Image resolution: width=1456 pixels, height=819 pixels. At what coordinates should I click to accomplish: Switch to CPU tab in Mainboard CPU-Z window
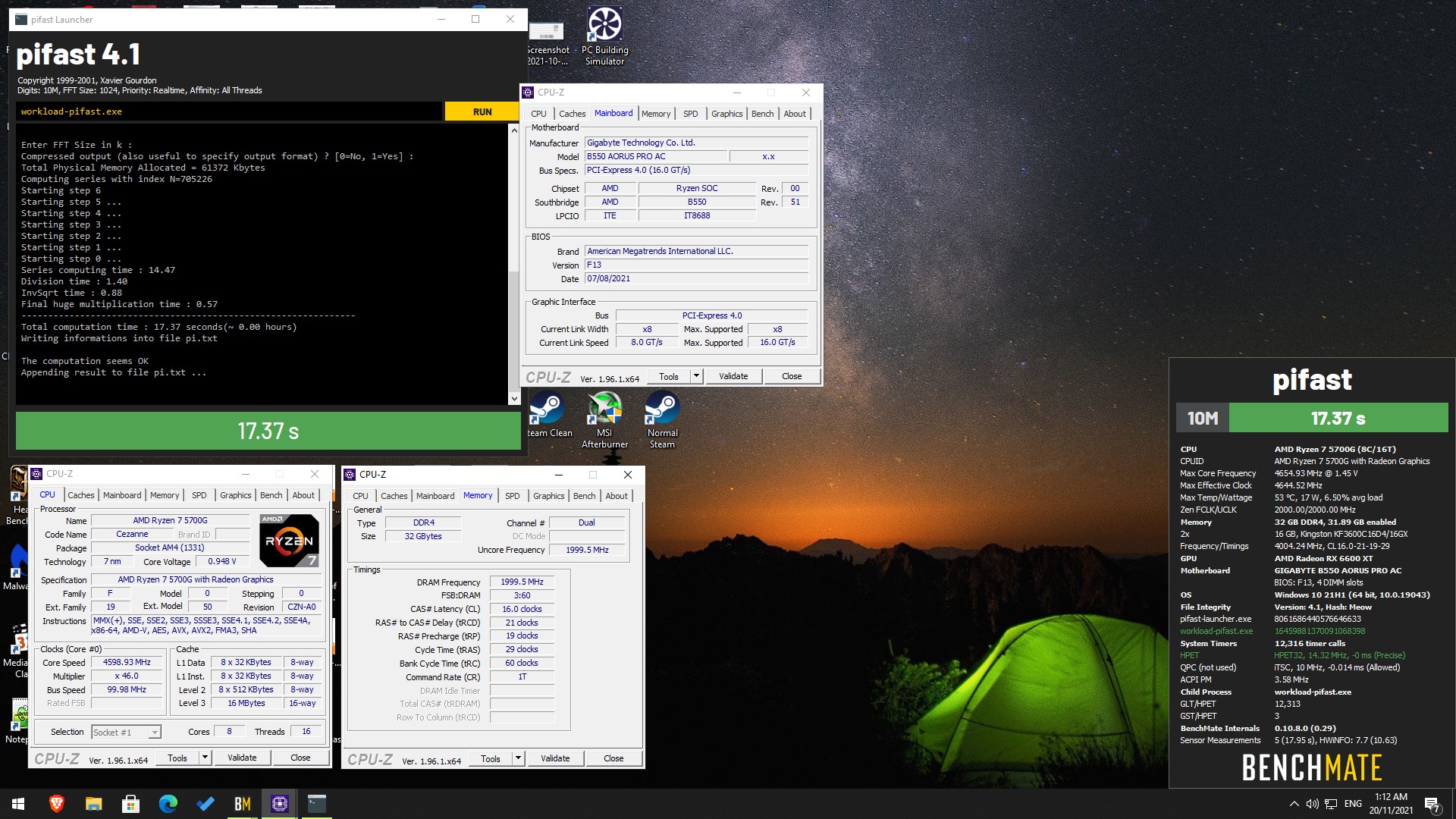pos(538,114)
